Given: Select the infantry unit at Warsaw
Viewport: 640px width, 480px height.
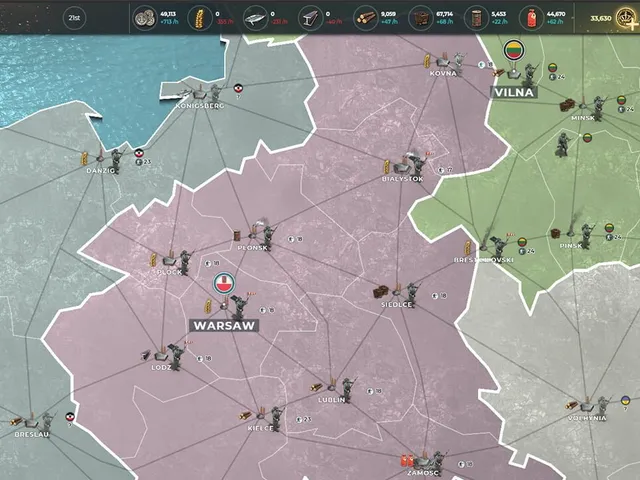Looking at the screenshot, I should [x=239, y=307].
